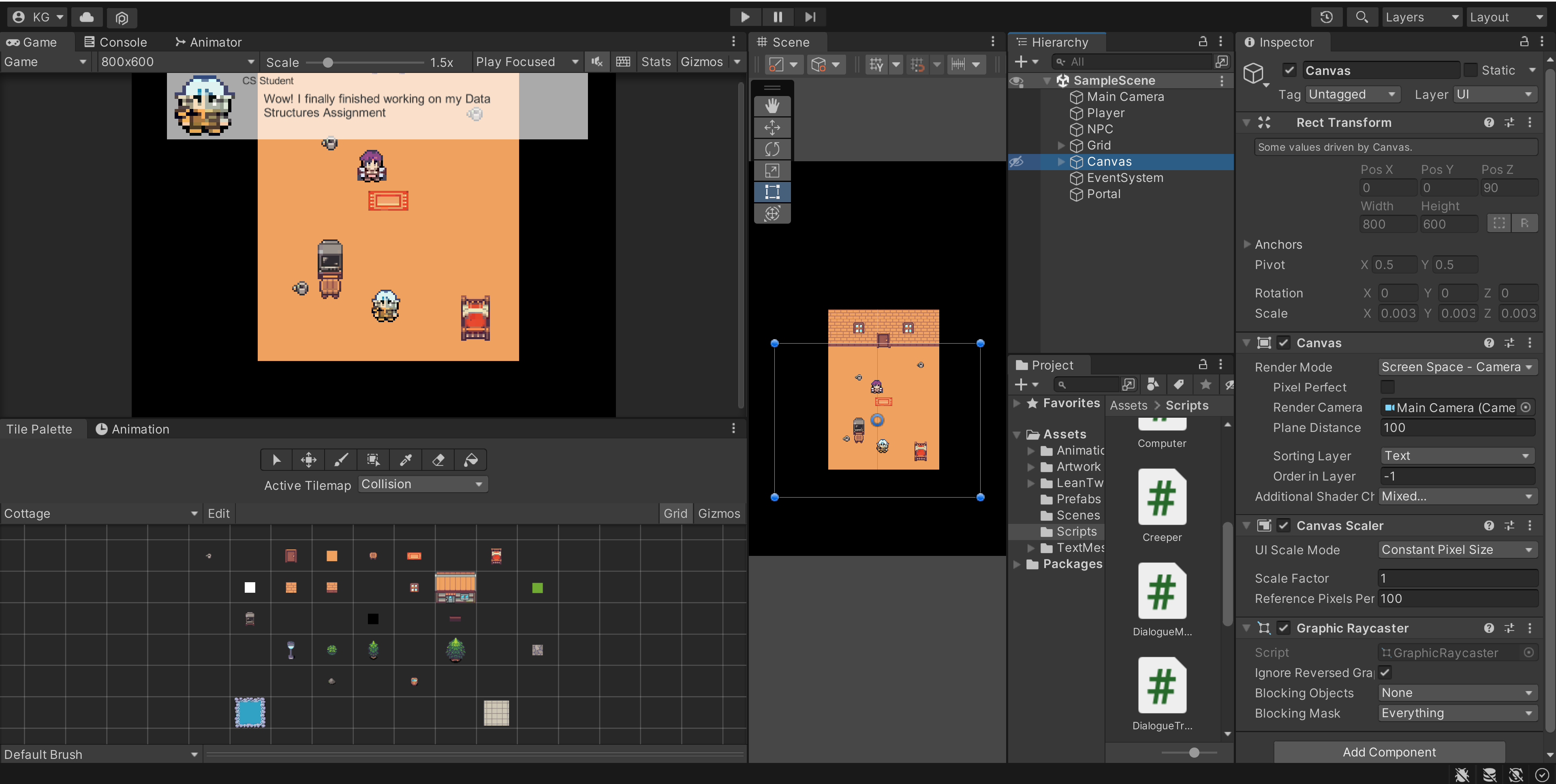Toggle the Static checkbox for Canvas

(1471, 70)
